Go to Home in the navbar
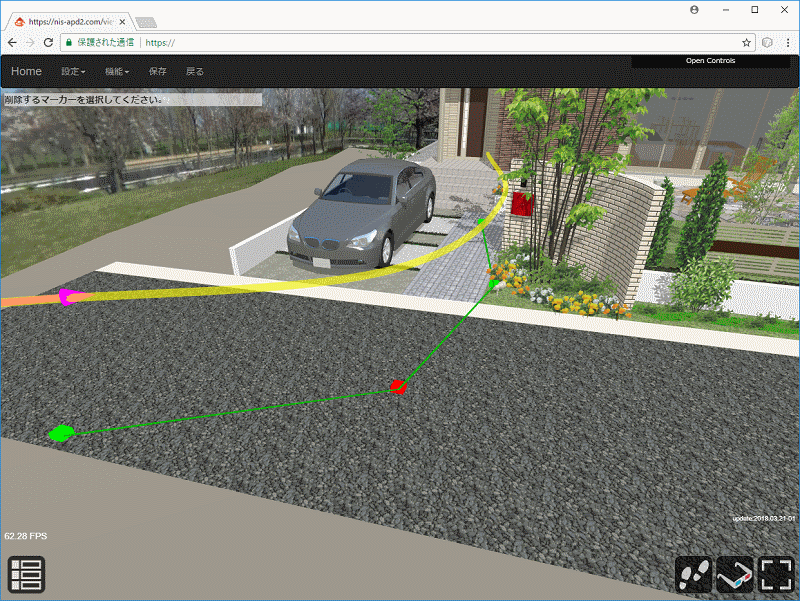The width and height of the screenshot is (800, 601). coord(26,72)
